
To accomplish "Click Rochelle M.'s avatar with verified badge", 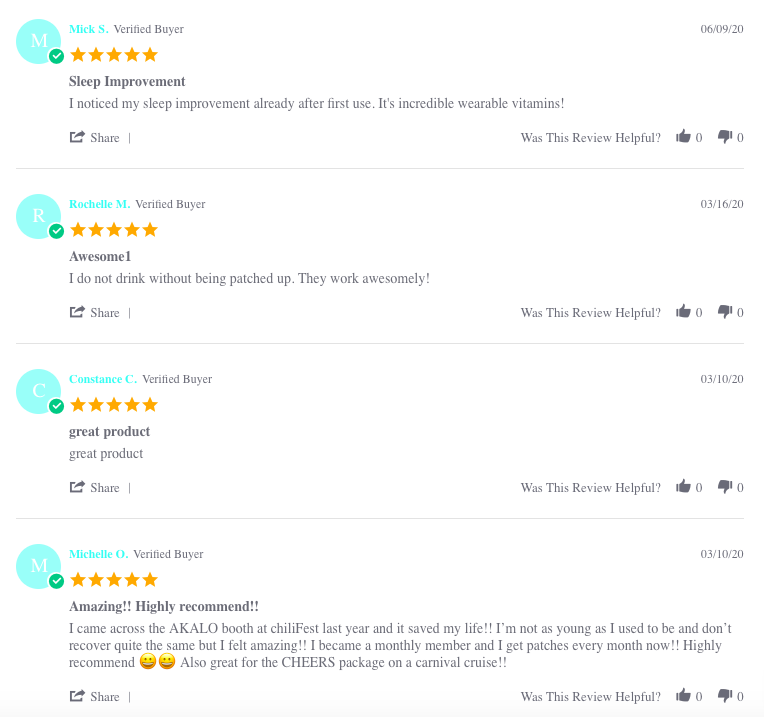I will click(x=39, y=216).
